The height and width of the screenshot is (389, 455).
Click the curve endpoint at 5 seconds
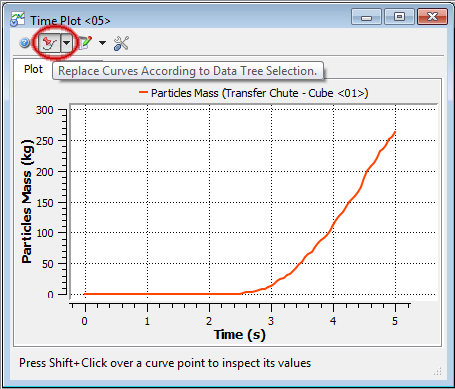click(x=395, y=132)
